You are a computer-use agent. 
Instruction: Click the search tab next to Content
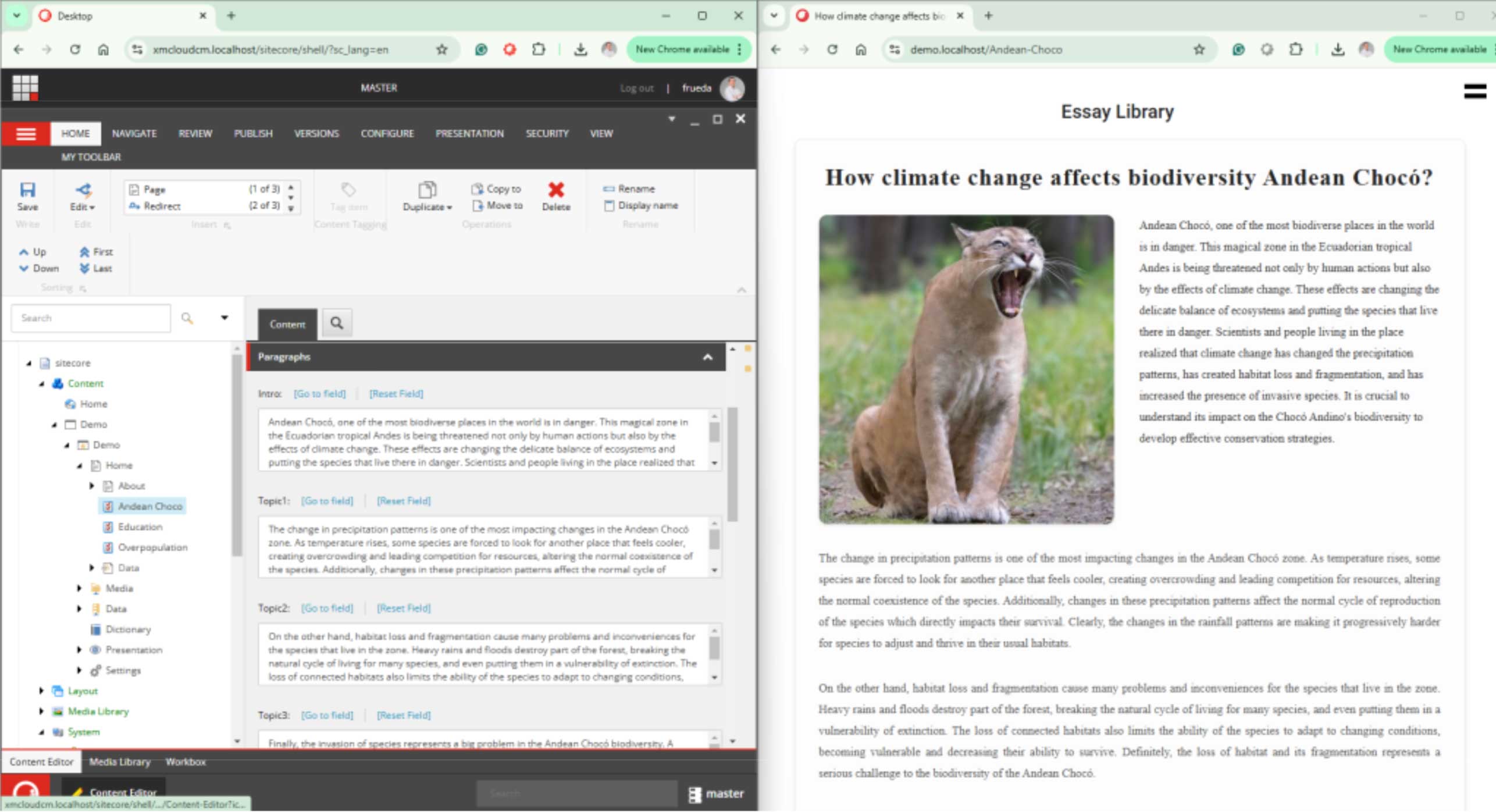click(337, 323)
